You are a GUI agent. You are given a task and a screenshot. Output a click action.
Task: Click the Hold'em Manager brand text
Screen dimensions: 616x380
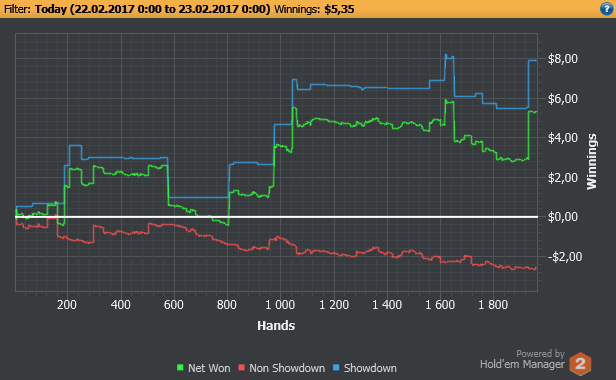pos(522,365)
